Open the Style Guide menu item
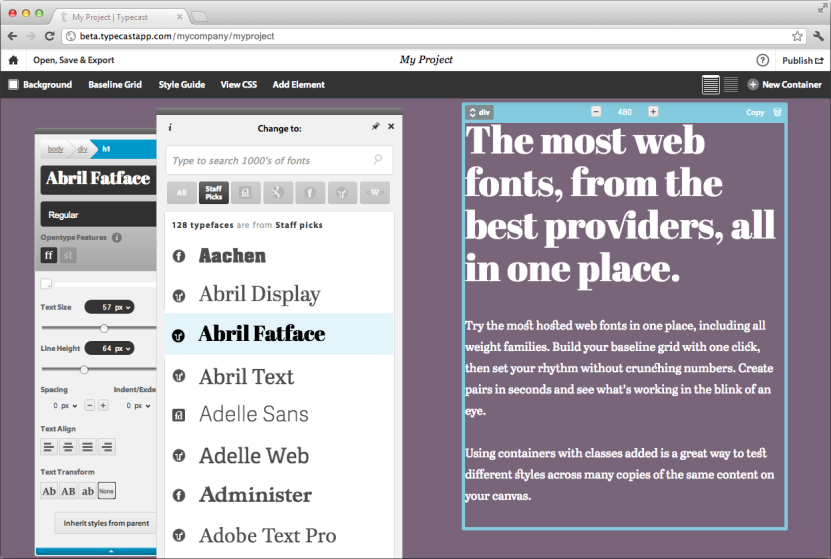 182,84
